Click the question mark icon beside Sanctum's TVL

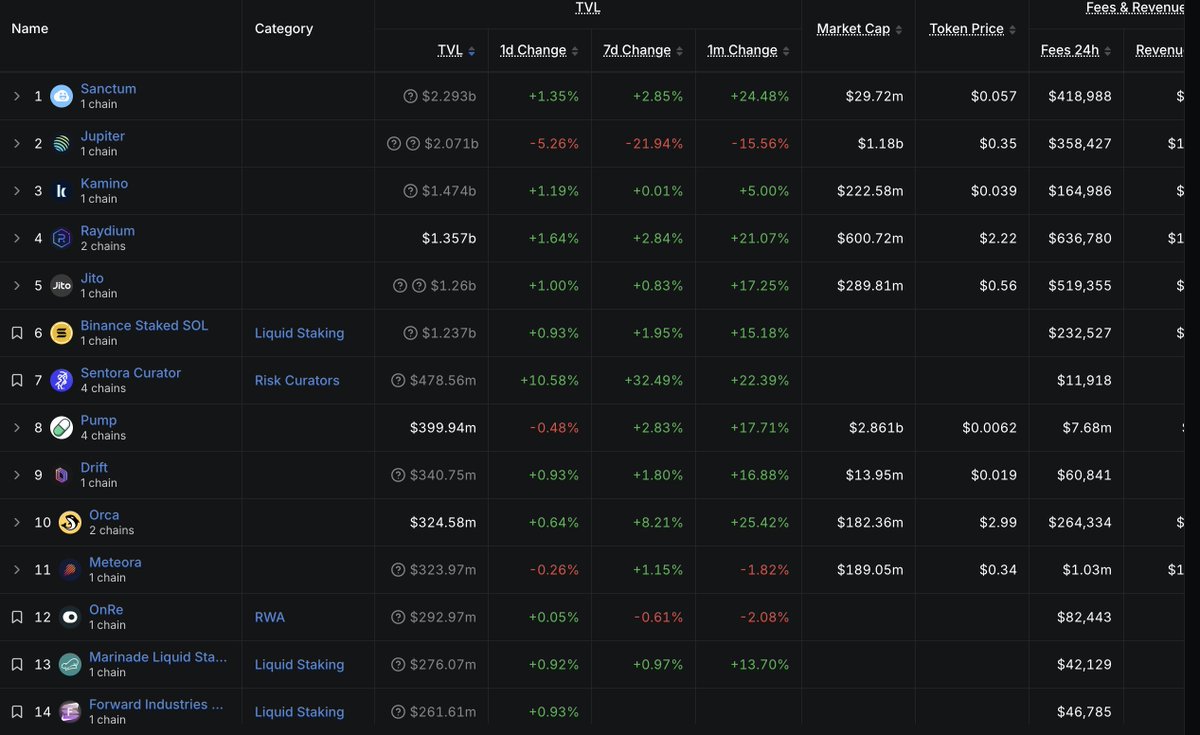click(x=410, y=96)
